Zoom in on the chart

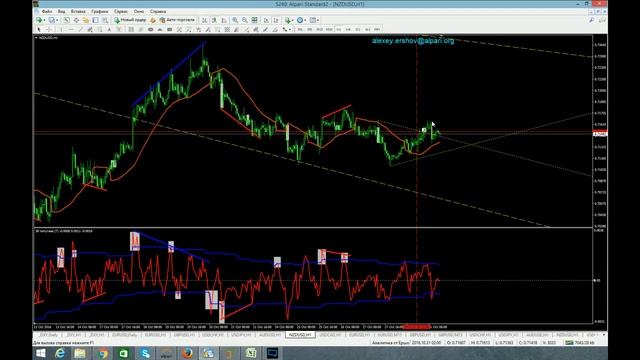(235, 20)
